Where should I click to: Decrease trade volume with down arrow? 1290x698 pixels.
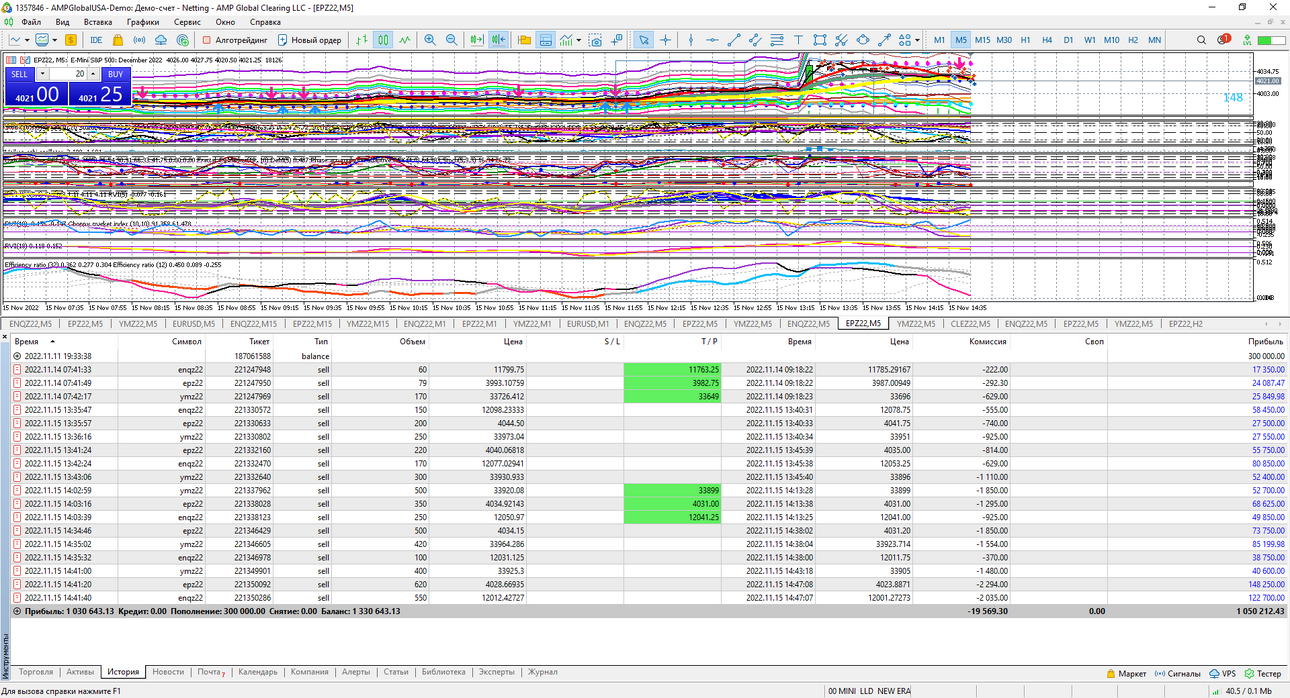[43, 74]
